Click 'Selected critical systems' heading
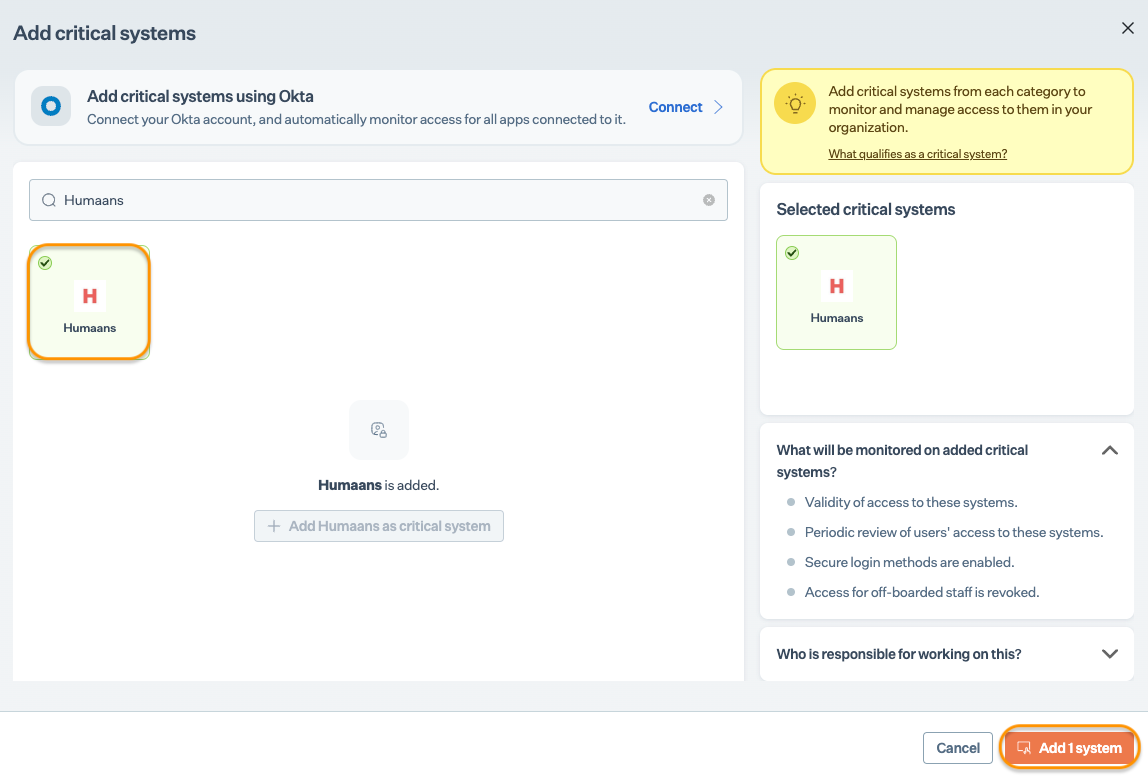 point(865,209)
